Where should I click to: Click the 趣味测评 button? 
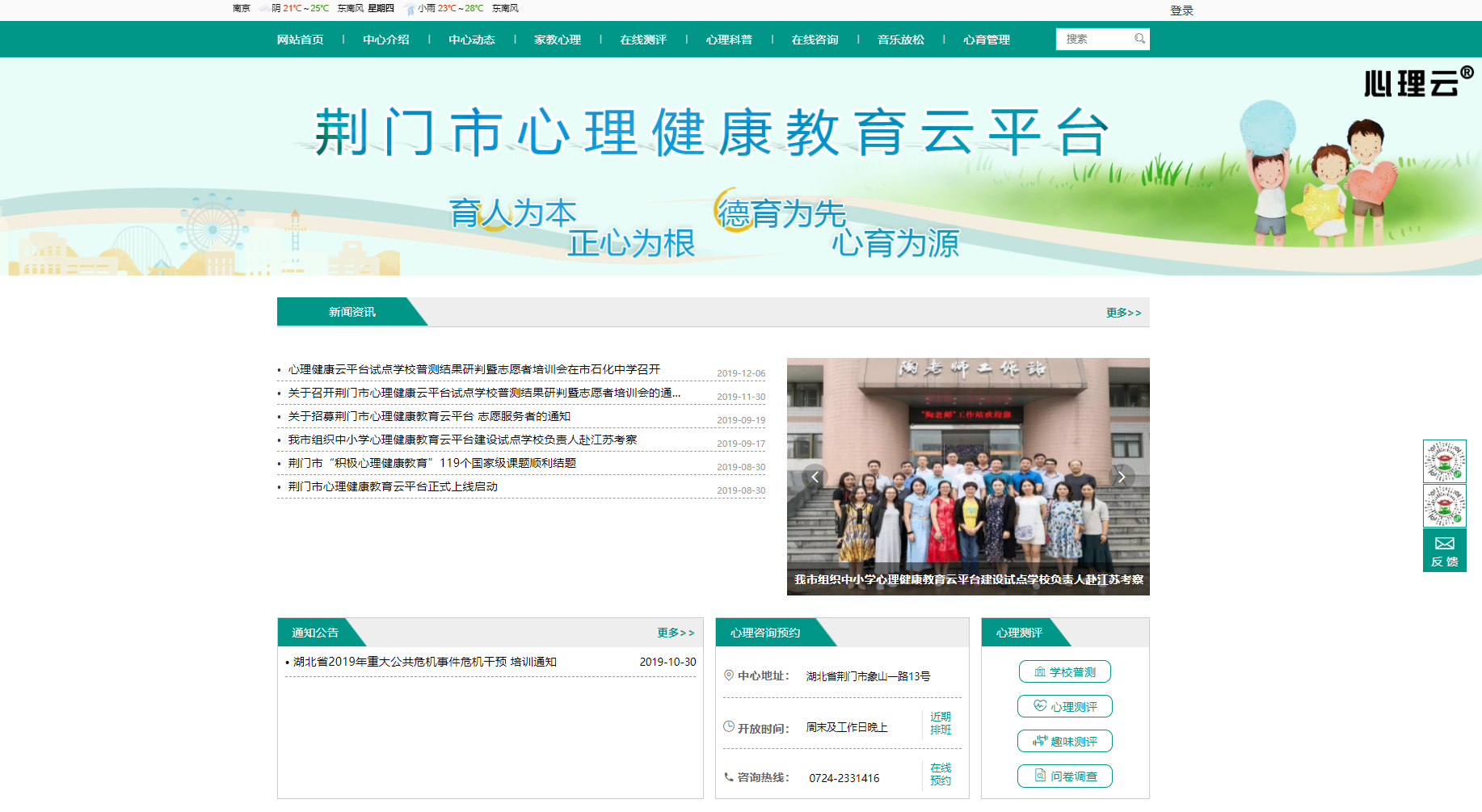(x=1065, y=741)
